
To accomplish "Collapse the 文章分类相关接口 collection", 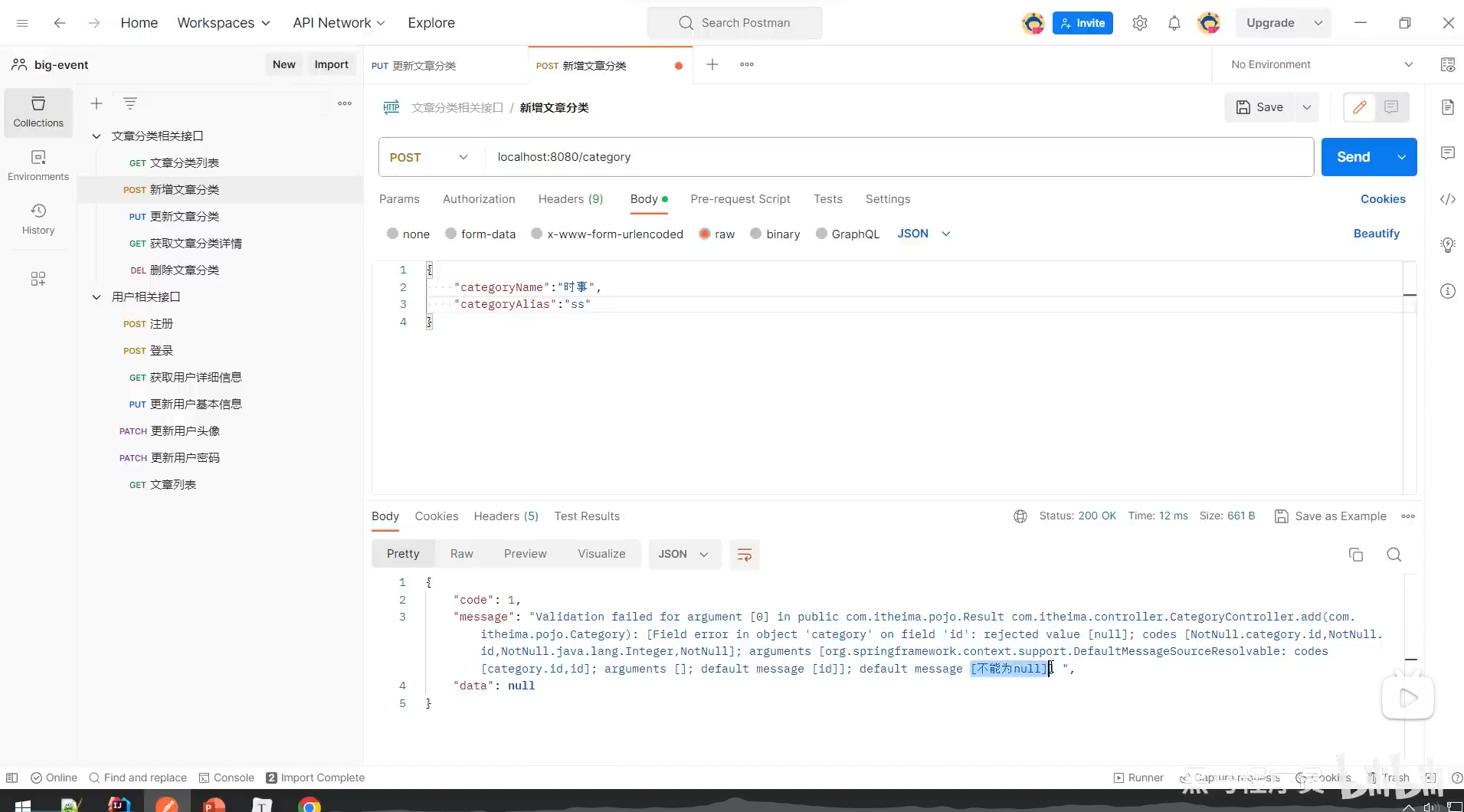I will [97, 136].
